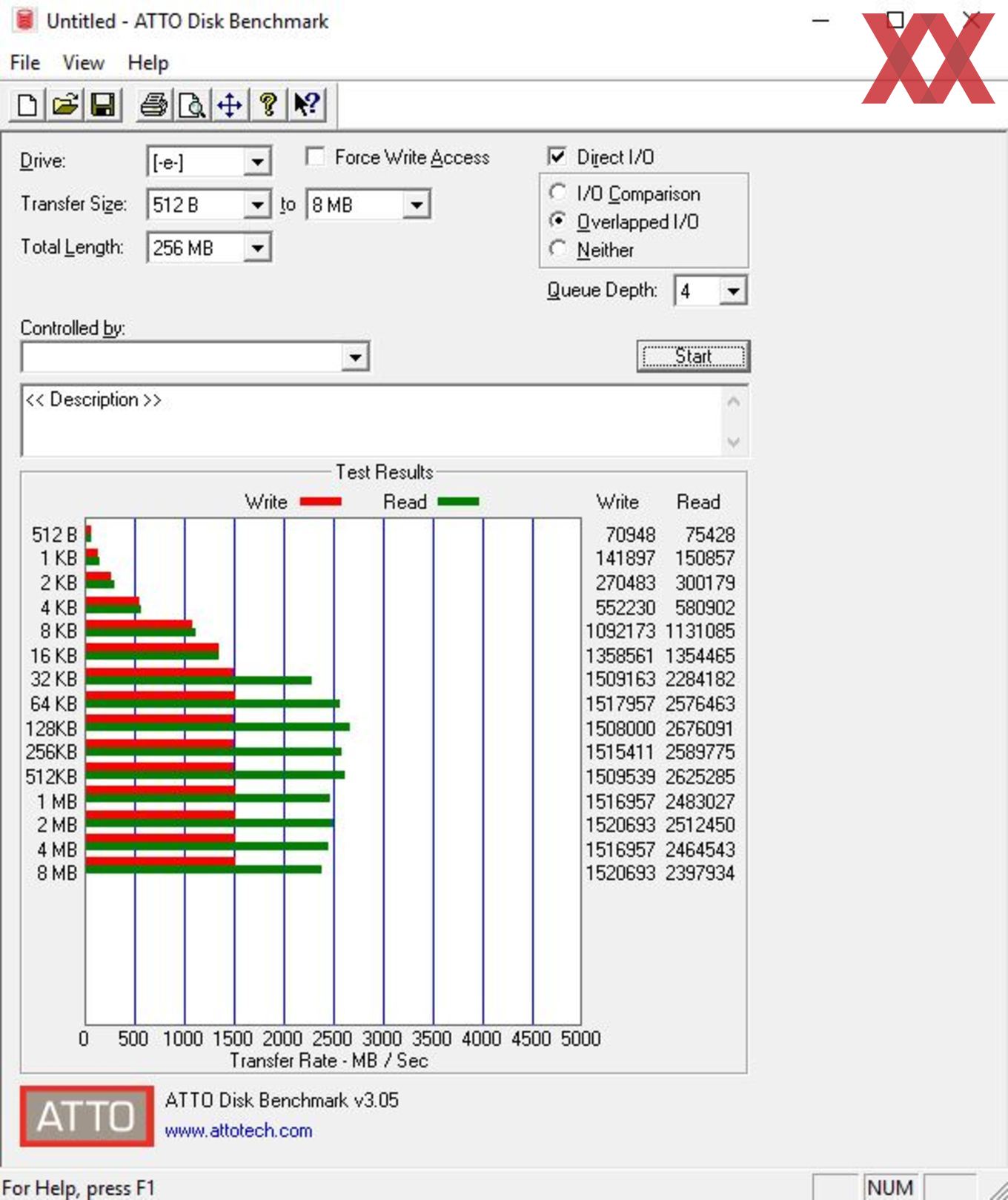Screen dimensions: 1008x1200
Task: Minimize the ATTO Disk Benchmark window
Action: (820, 21)
